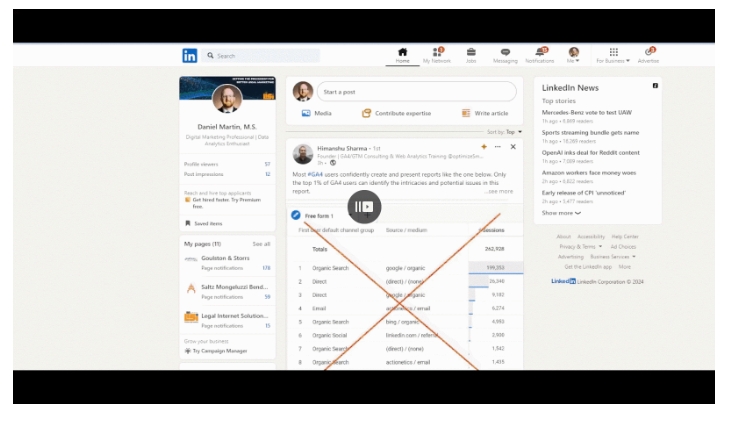Open the Home tab
729x425 pixels.
point(403,55)
